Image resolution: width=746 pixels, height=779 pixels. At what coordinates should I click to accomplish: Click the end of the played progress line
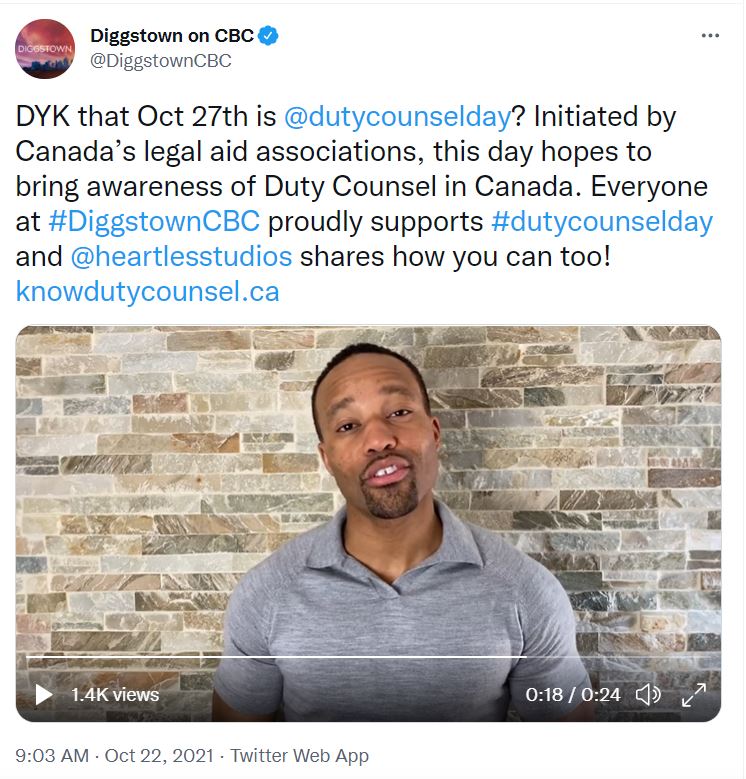[x=525, y=657]
